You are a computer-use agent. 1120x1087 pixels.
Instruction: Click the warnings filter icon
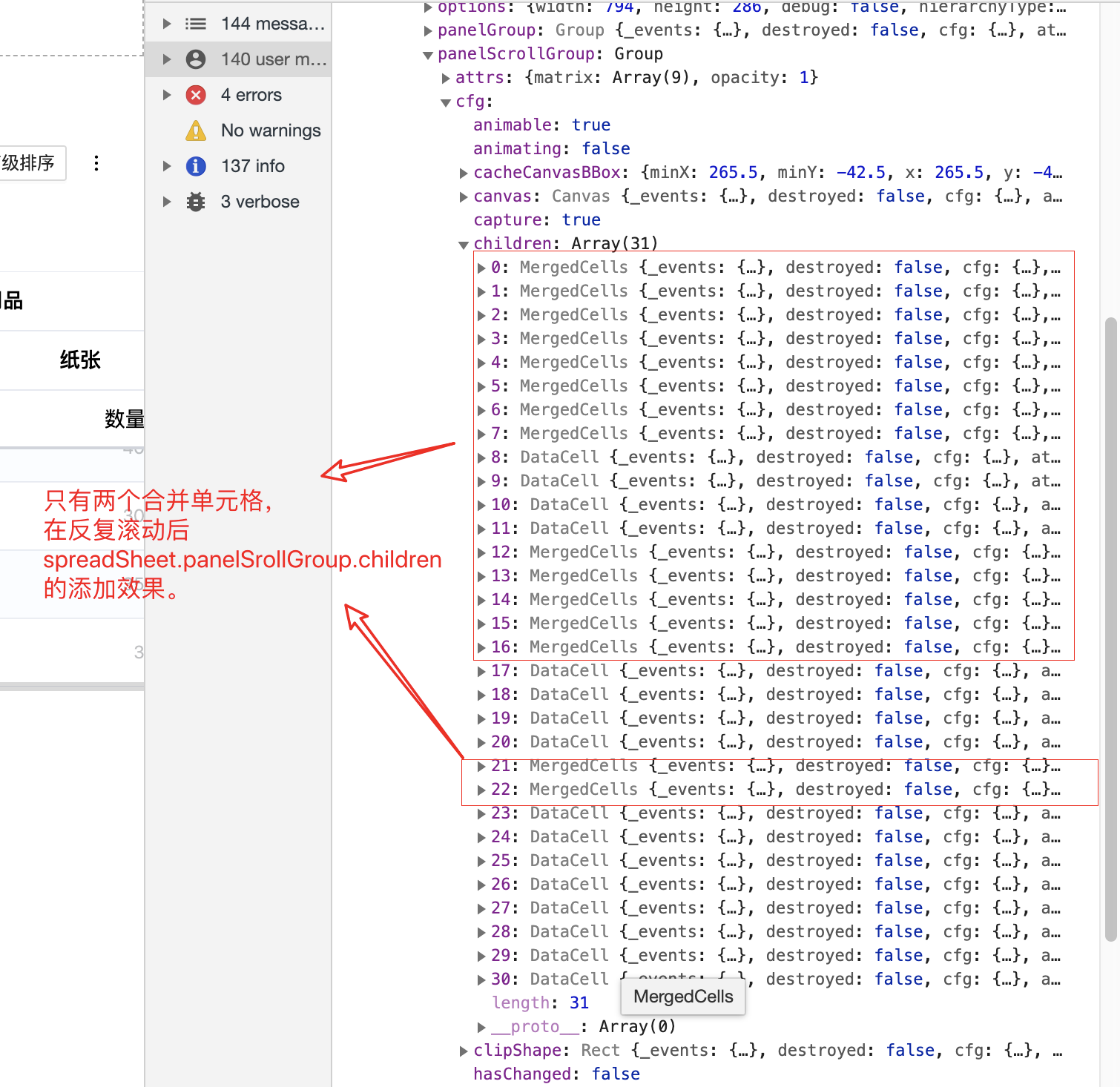point(195,130)
